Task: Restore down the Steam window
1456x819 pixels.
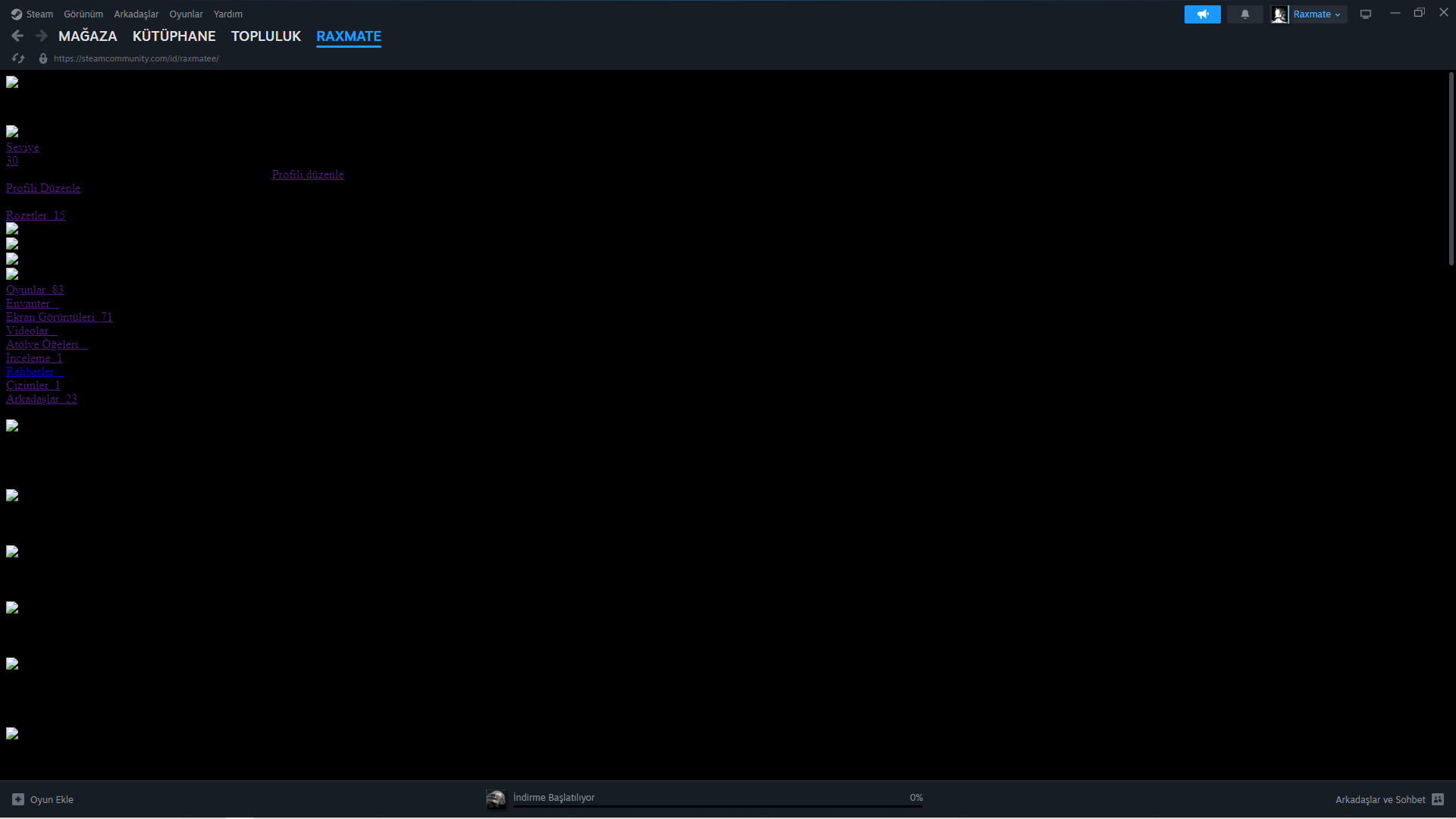Action: click(1420, 13)
